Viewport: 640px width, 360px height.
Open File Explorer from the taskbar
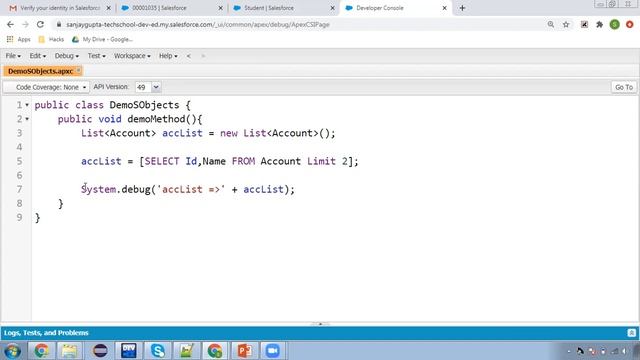point(69,351)
